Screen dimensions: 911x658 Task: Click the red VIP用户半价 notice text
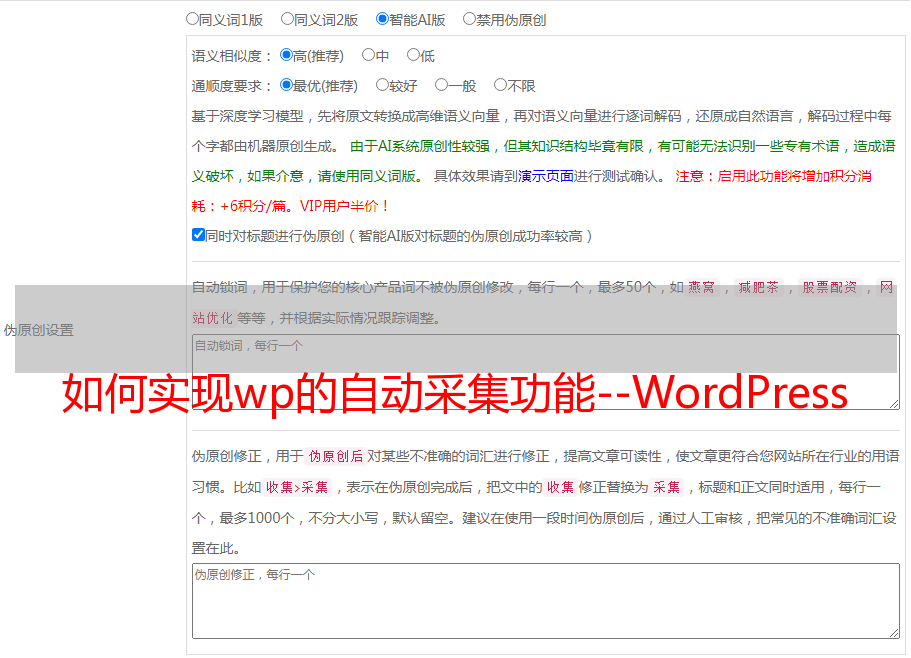(345, 206)
